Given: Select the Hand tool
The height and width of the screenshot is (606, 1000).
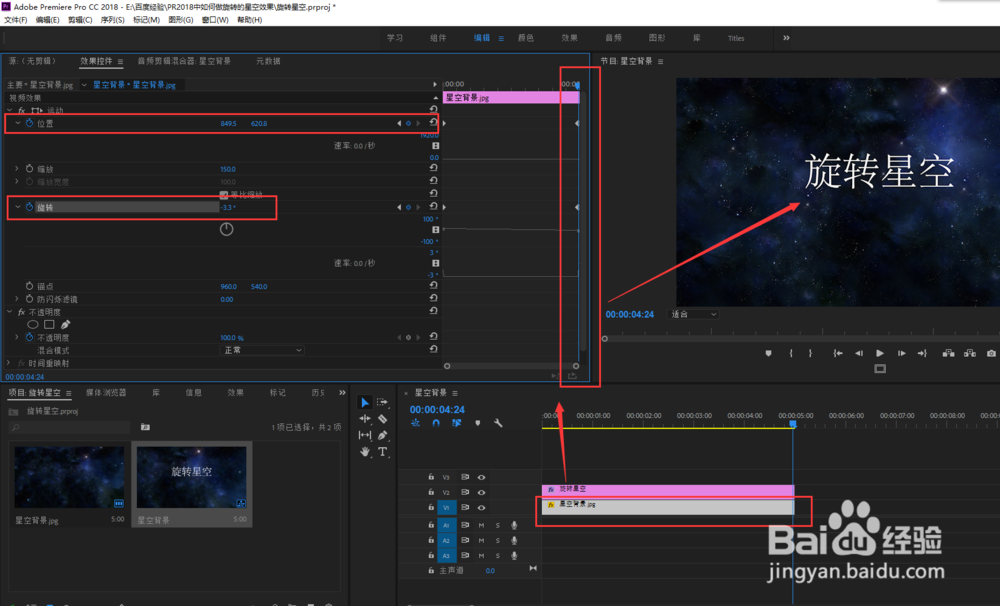Looking at the screenshot, I should click(365, 452).
